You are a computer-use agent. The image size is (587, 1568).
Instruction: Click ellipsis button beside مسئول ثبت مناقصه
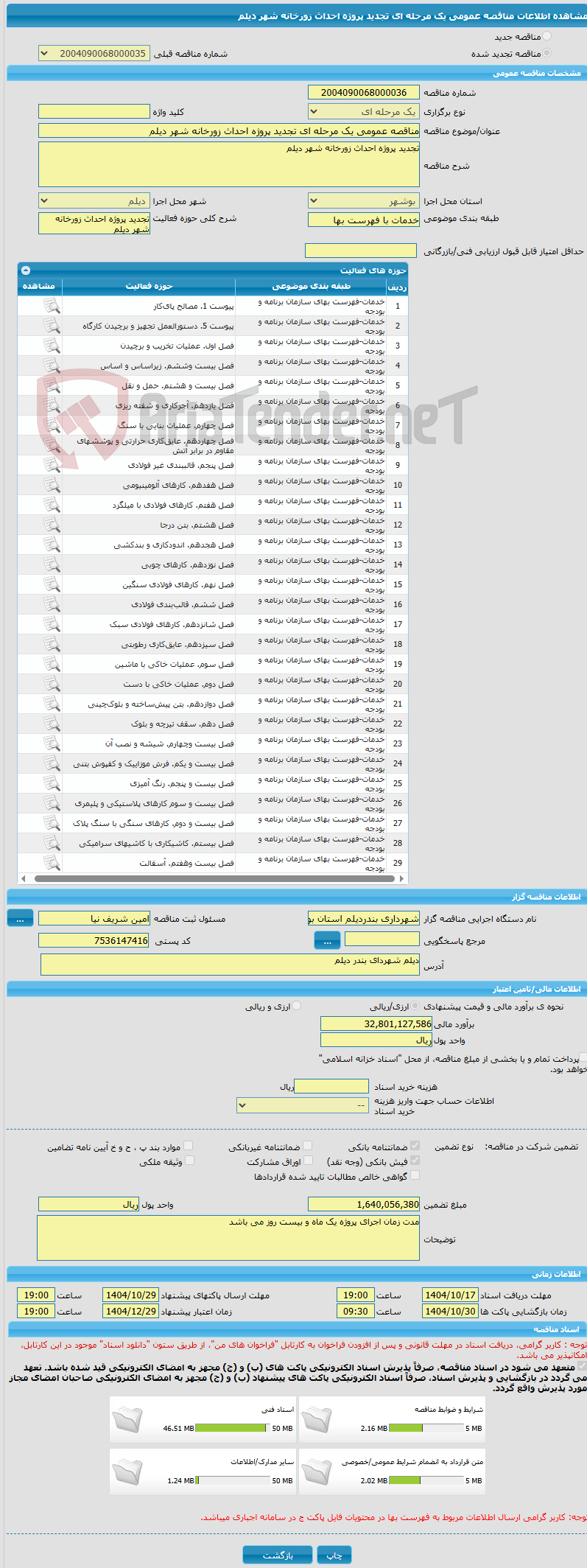[20, 918]
